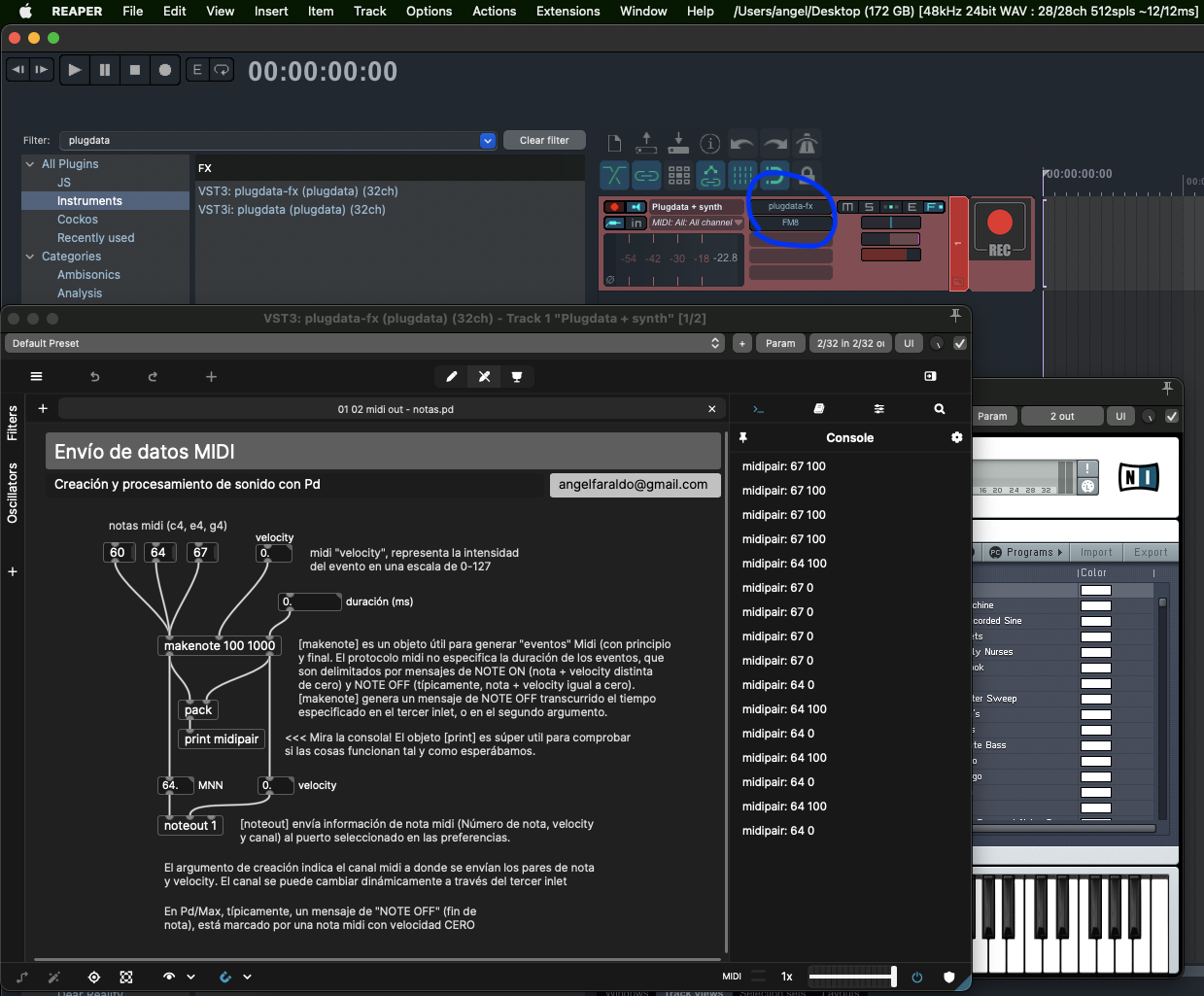
Task: Click plugdata add object plus icon
Action: (x=211, y=377)
